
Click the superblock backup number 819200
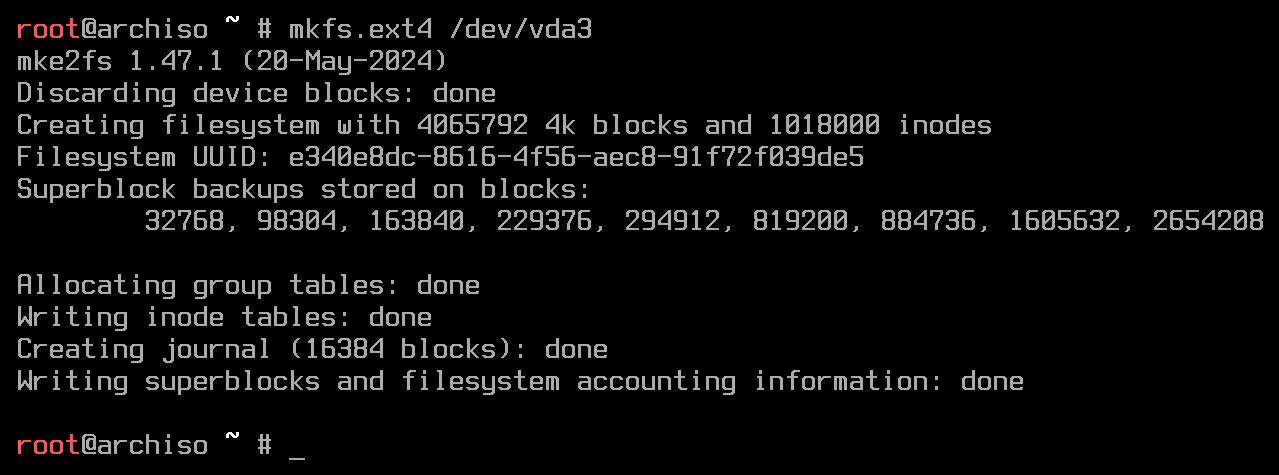[x=800, y=222]
